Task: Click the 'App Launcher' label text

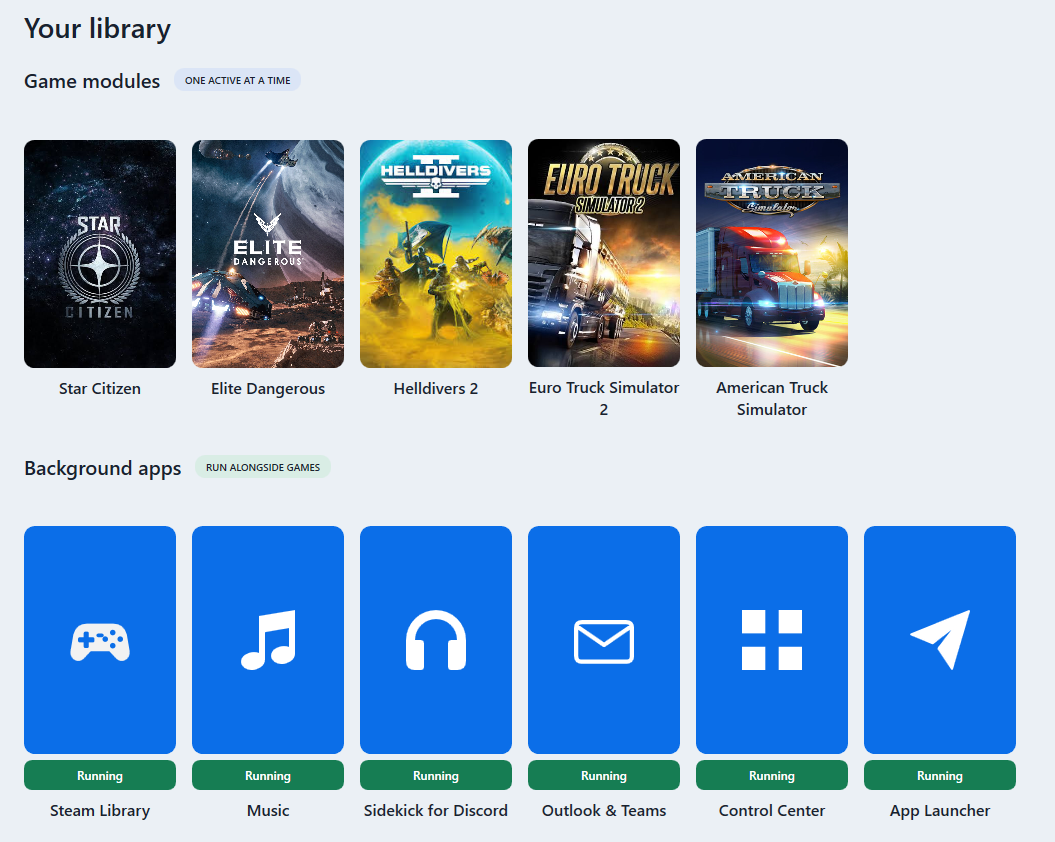Action: [x=940, y=810]
